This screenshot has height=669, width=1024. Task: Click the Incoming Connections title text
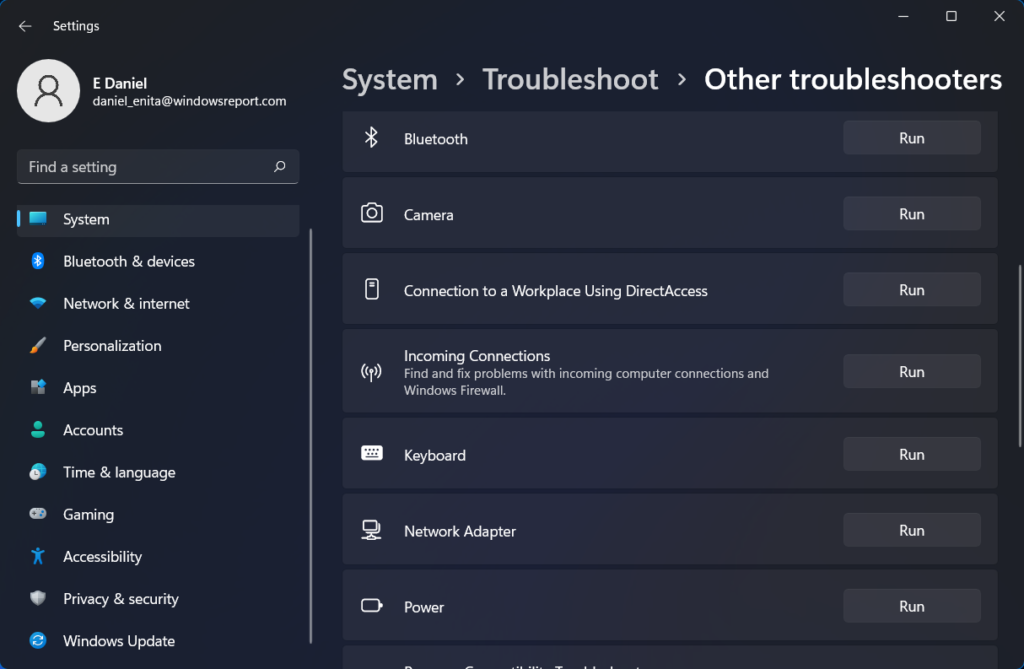[477, 356]
